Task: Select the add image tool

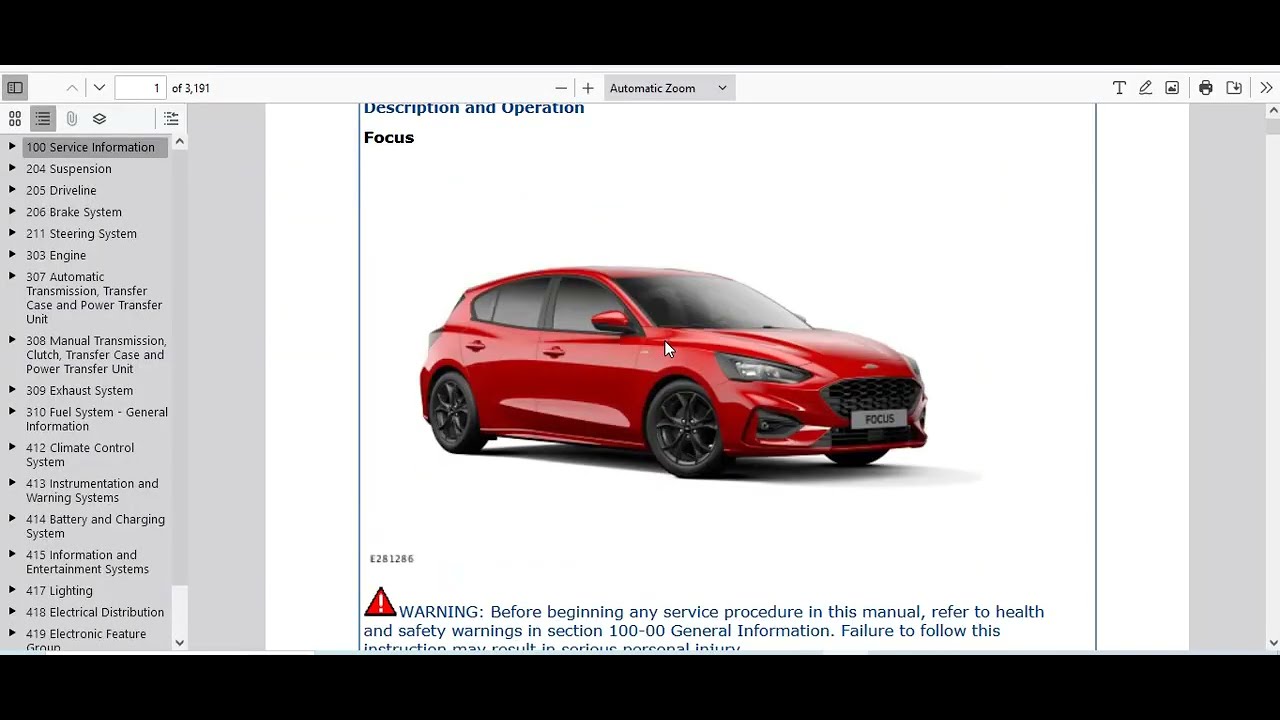Action: click(1172, 88)
